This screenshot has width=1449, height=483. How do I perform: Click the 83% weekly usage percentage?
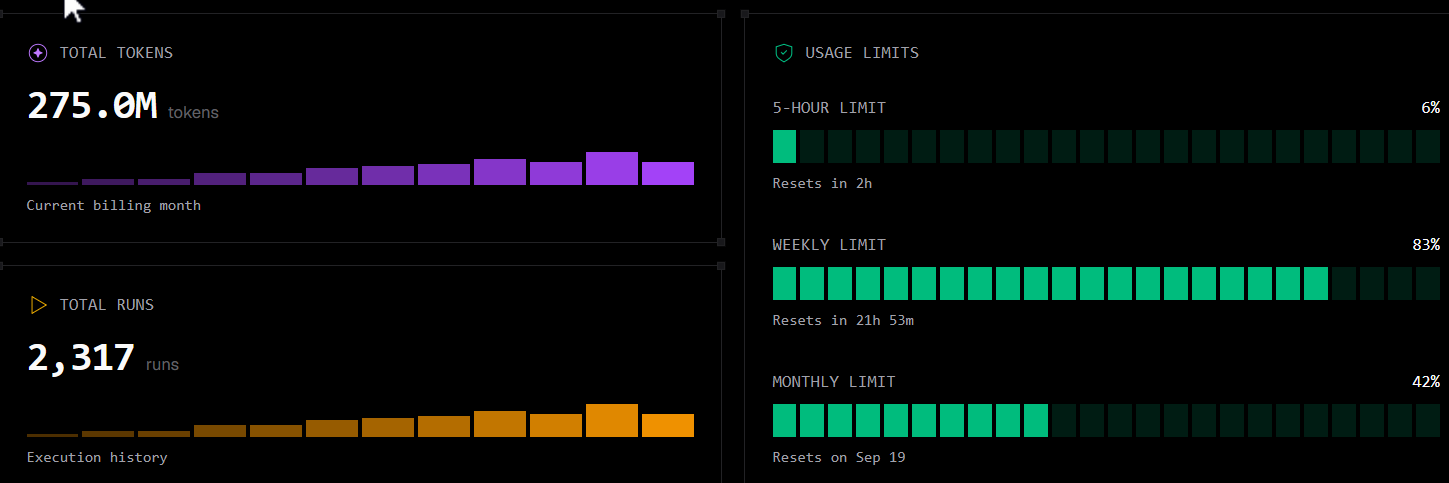click(x=1426, y=245)
